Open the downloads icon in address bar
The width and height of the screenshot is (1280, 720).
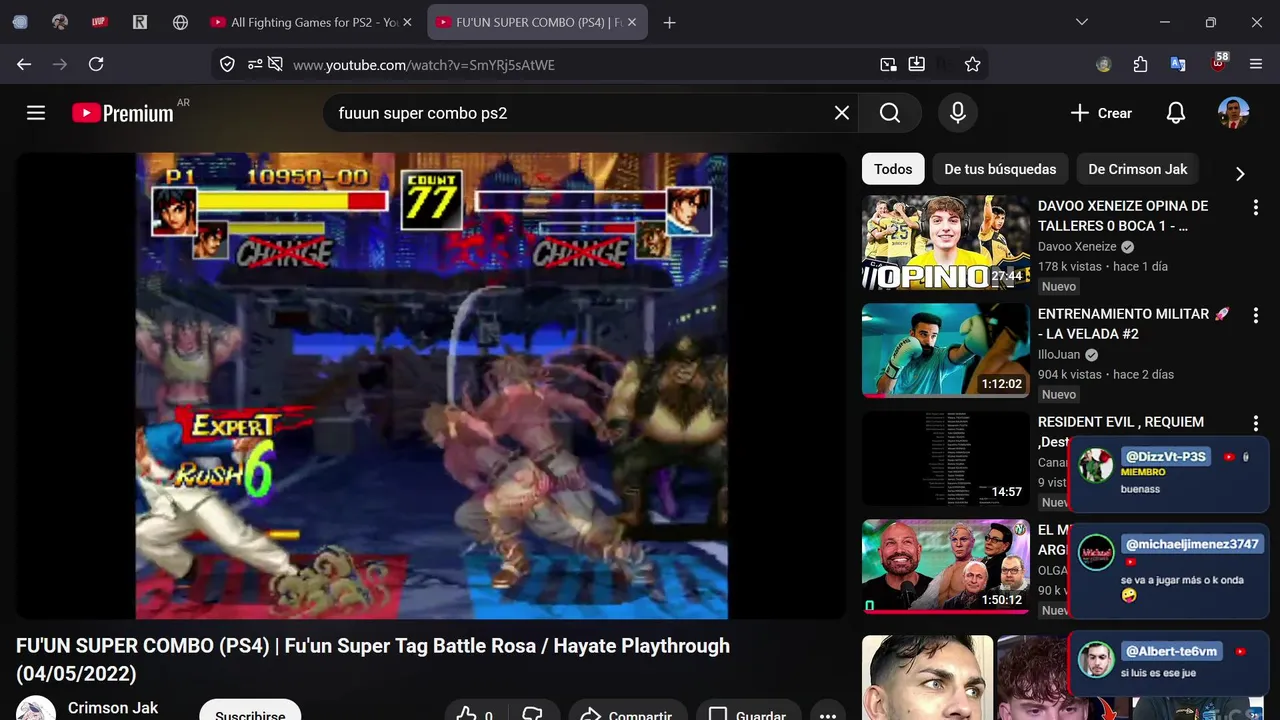tap(916, 64)
